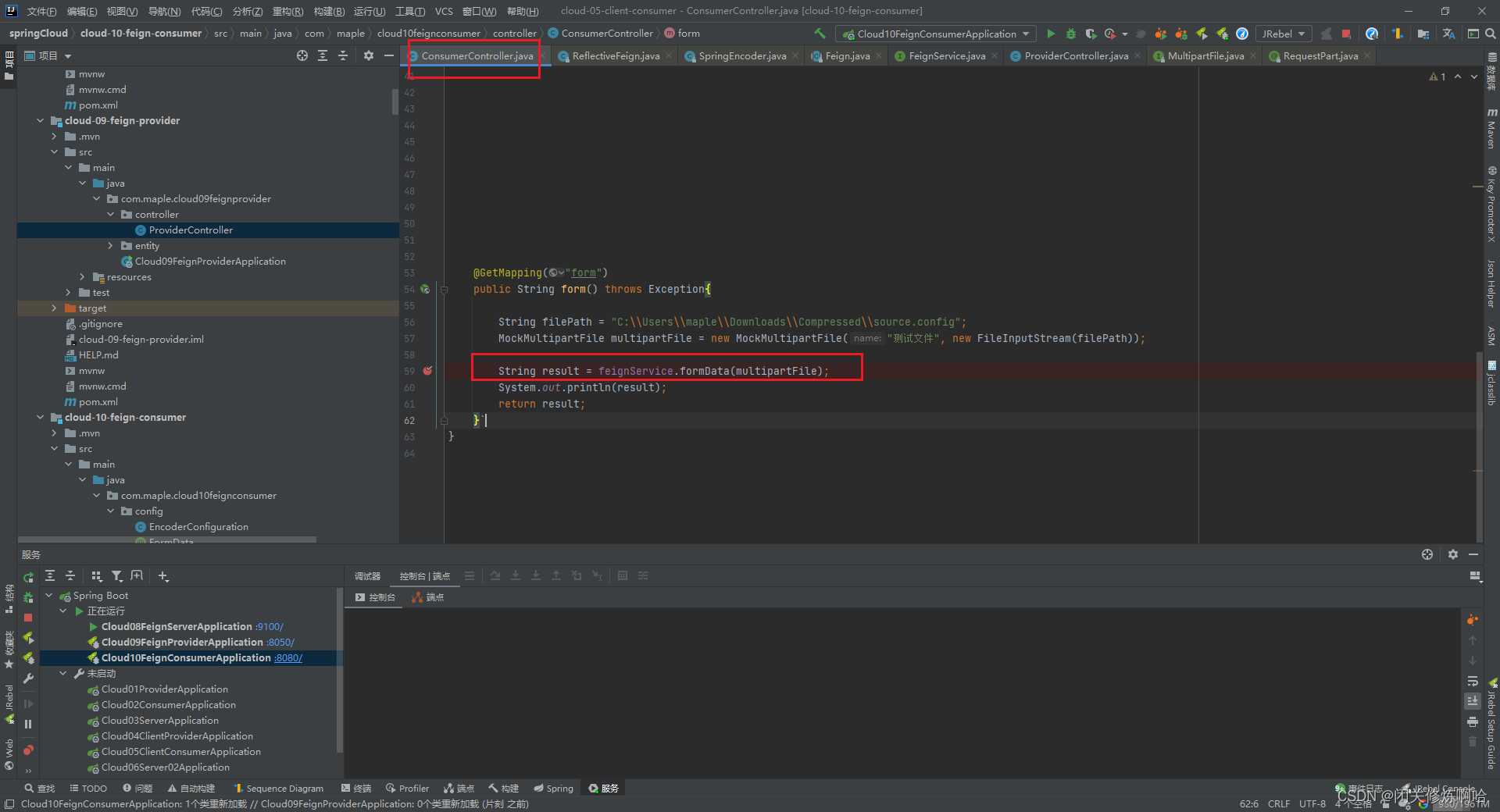1500x812 pixels.
Task: Click the Run with Coverage shield icon
Action: (x=1091, y=34)
